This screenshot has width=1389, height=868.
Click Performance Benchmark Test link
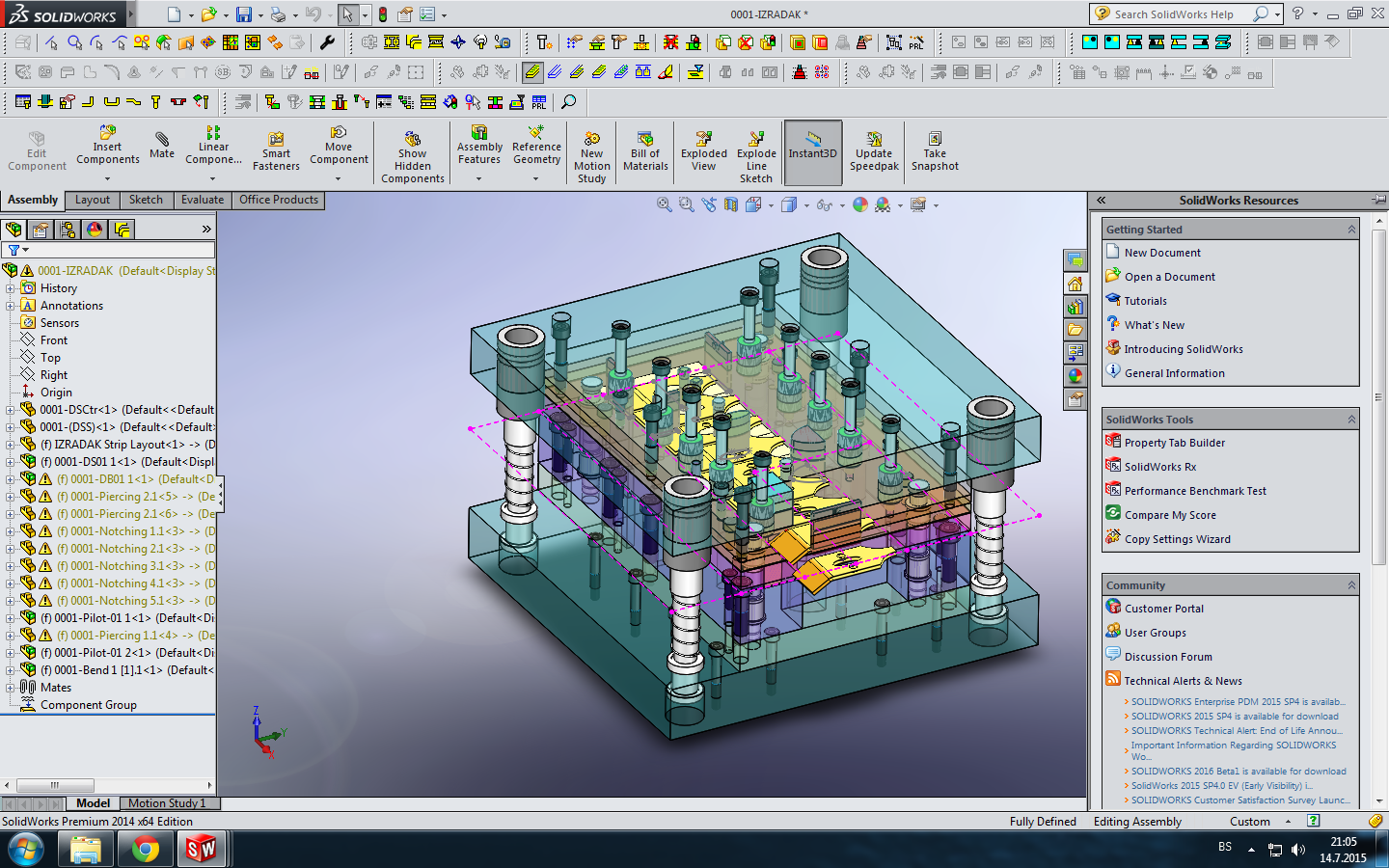coord(1195,491)
